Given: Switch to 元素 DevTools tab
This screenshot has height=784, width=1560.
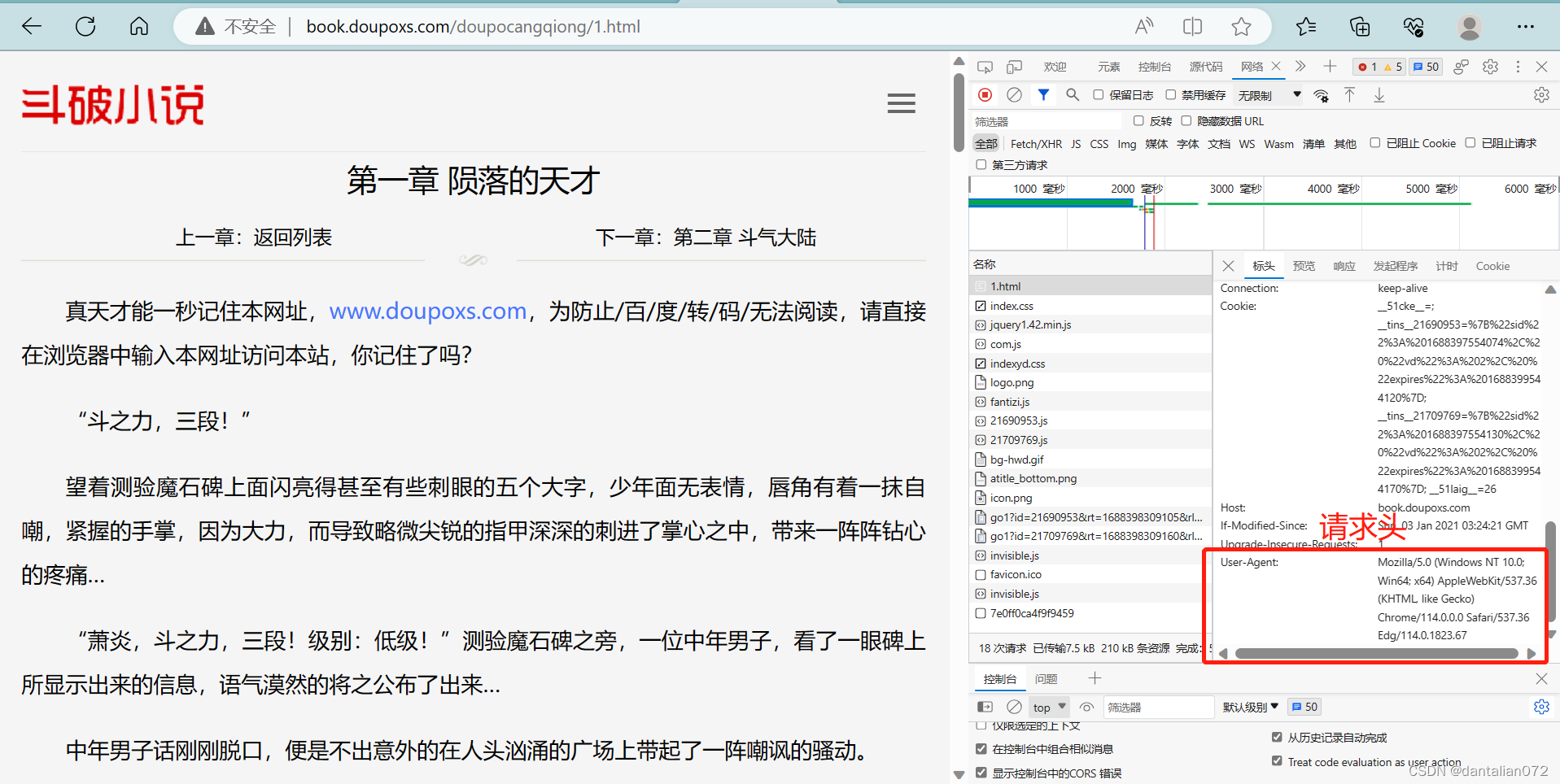Looking at the screenshot, I should pos(1108,67).
